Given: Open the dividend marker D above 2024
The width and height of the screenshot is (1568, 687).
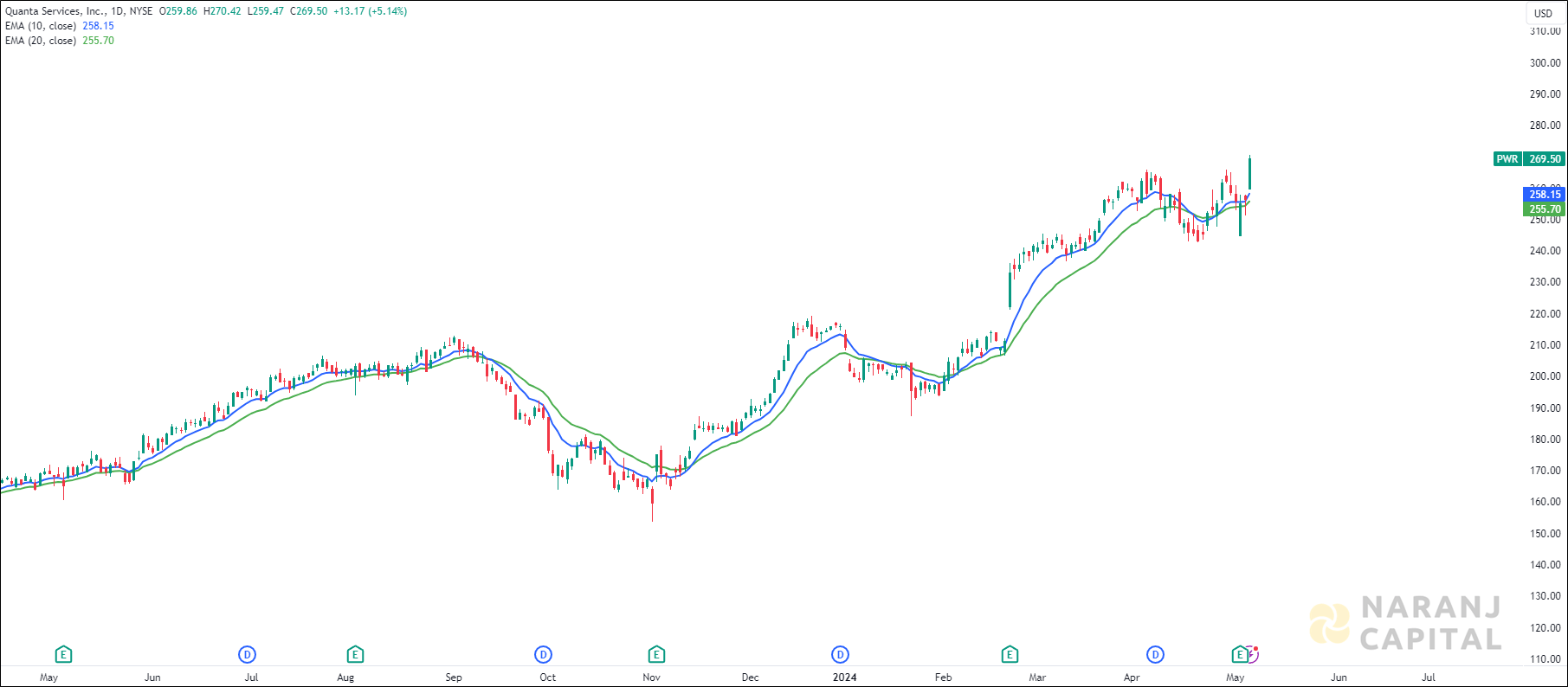Looking at the screenshot, I should [840, 654].
